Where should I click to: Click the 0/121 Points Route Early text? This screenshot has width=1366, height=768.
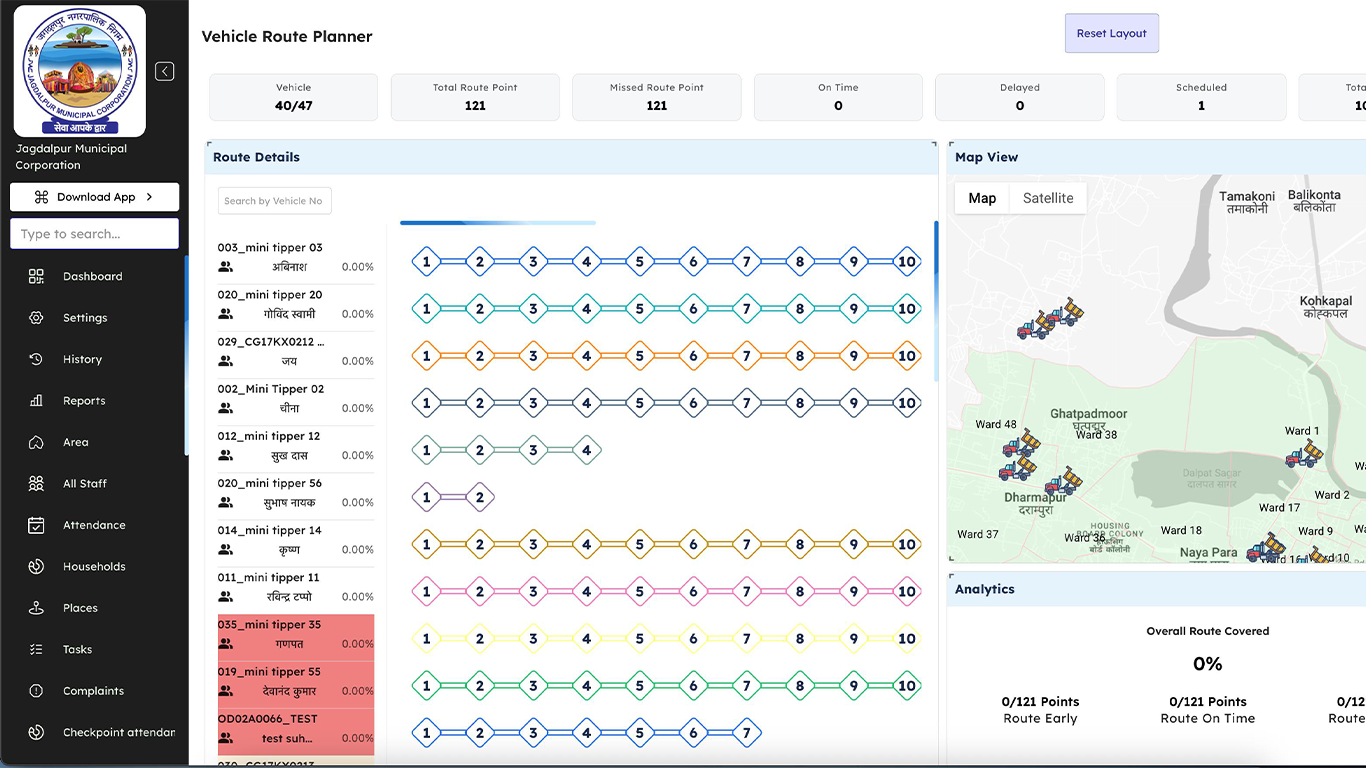(1040, 710)
